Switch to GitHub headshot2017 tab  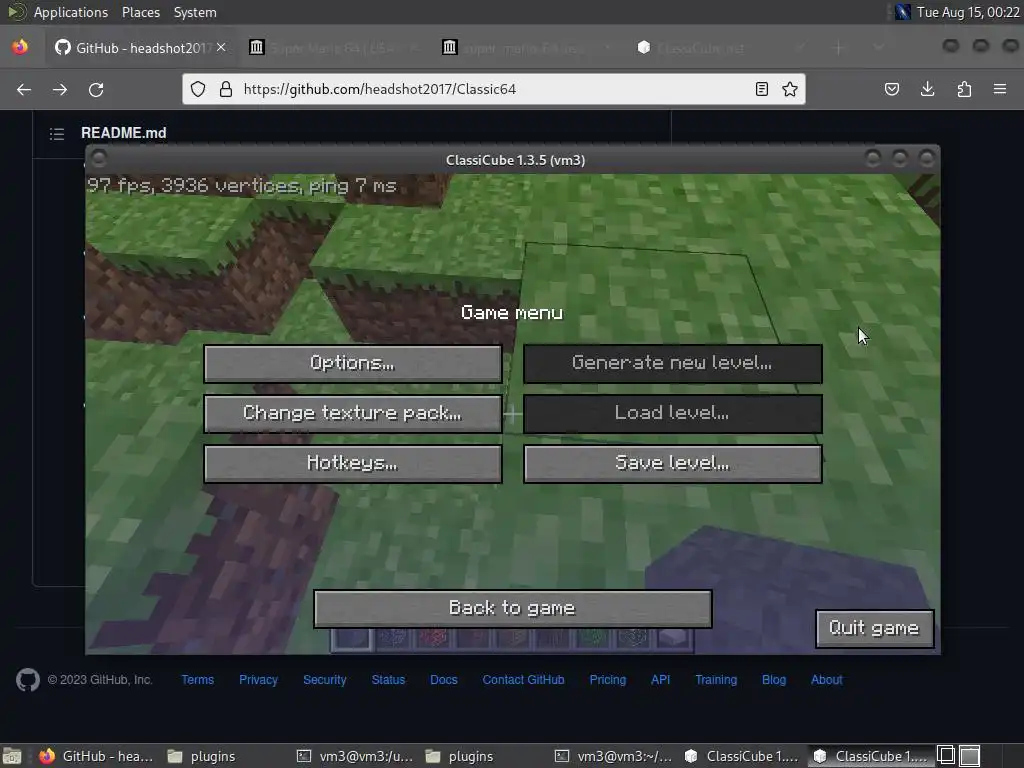point(140,48)
